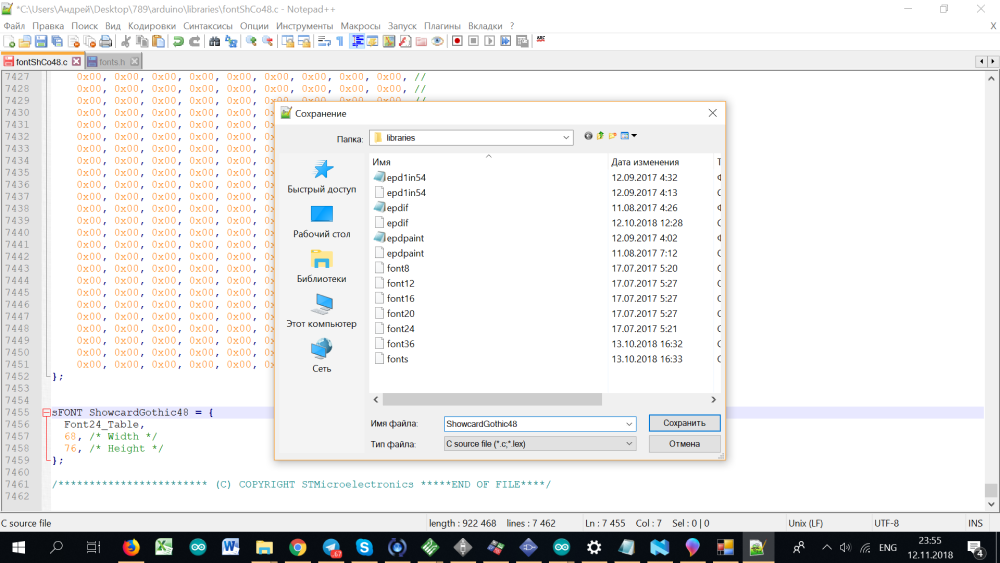The image size is (1000, 563).
Task: Show hidden tray icons chevron
Action: 827,547
